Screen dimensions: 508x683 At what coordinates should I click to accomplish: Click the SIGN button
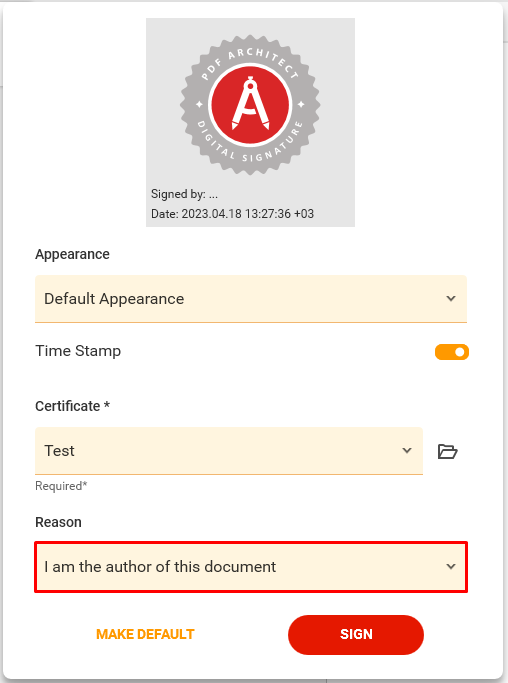click(x=356, y=635)
